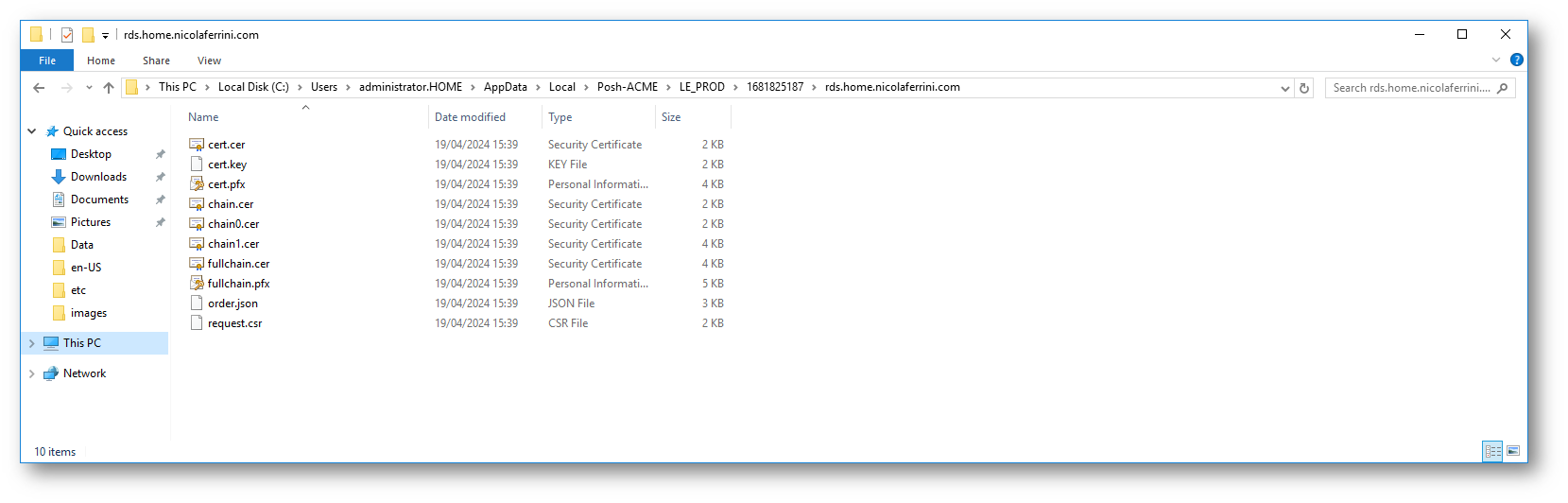The height and width of the screenshot is (503, 1568).
Task: Open the etc folder in sidebar
Action: click(x=78, y=290)
